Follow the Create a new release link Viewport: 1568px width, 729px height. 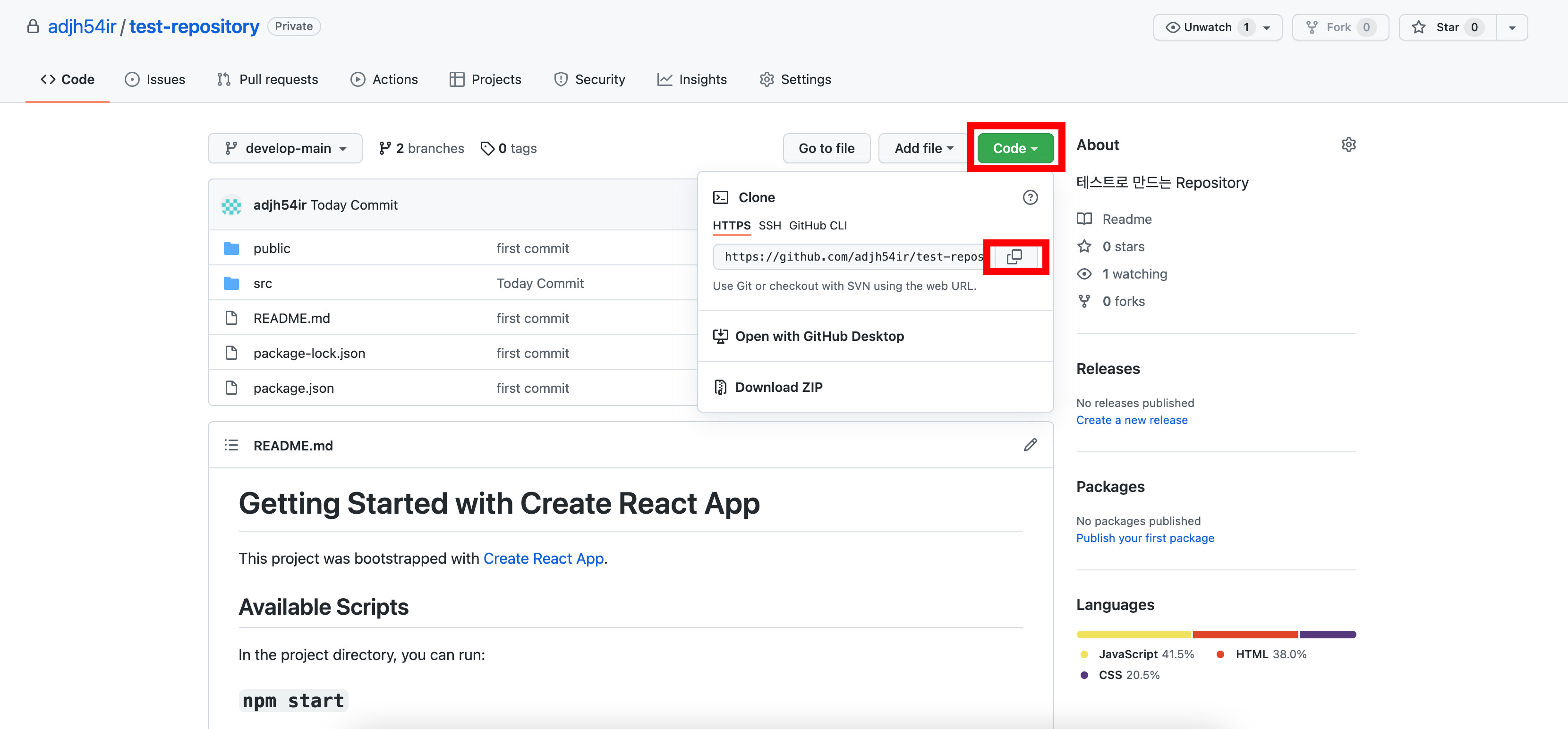click(x=1131, y=420)
